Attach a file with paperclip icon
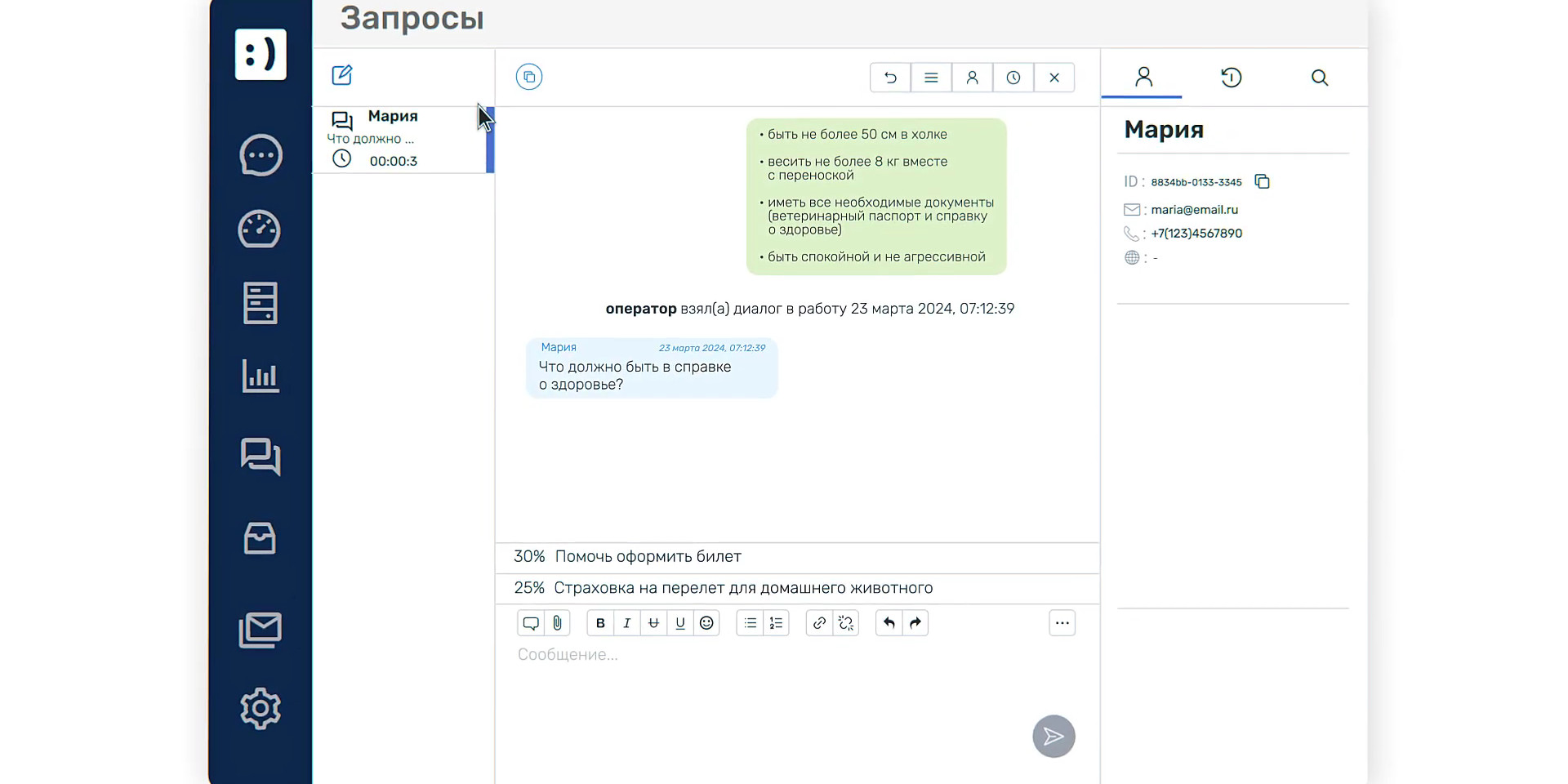The width and height of the screenshot is (1568, 784). tap(557, 623)
